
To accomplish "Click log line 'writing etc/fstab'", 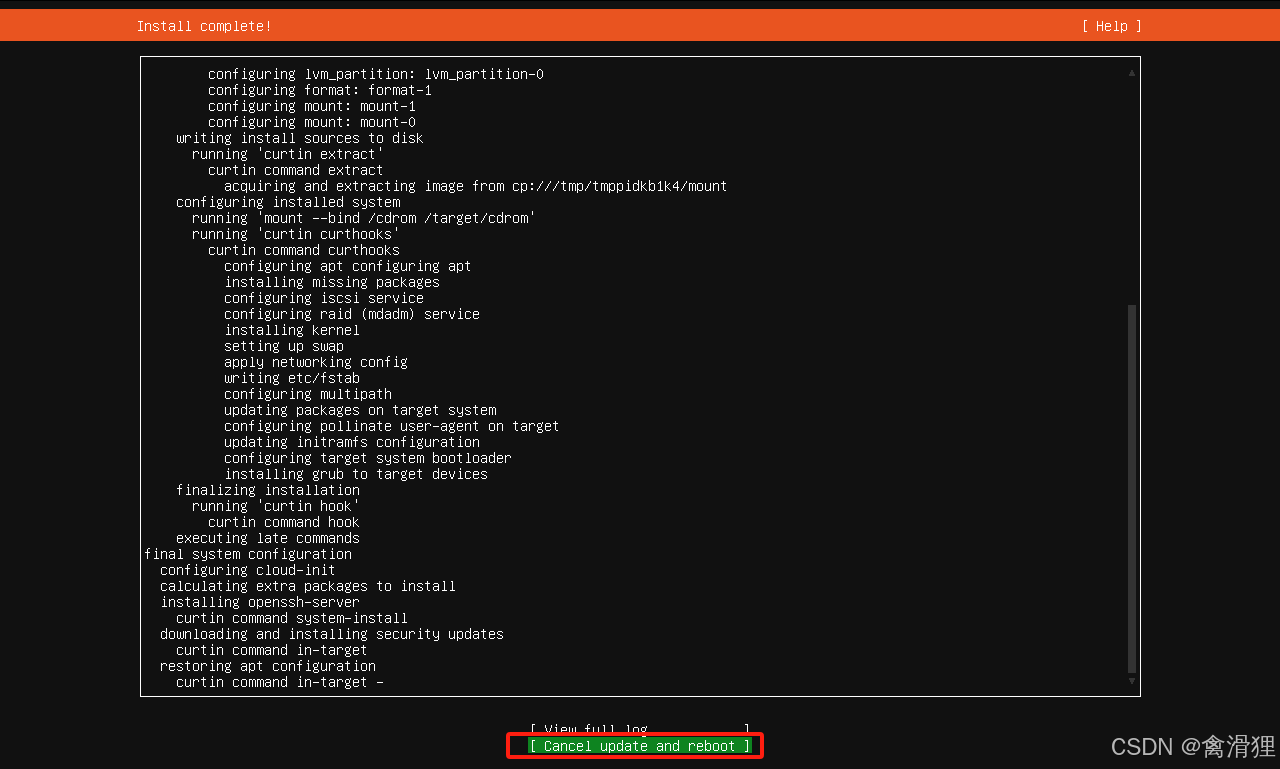I will click(x=292, y=378).
